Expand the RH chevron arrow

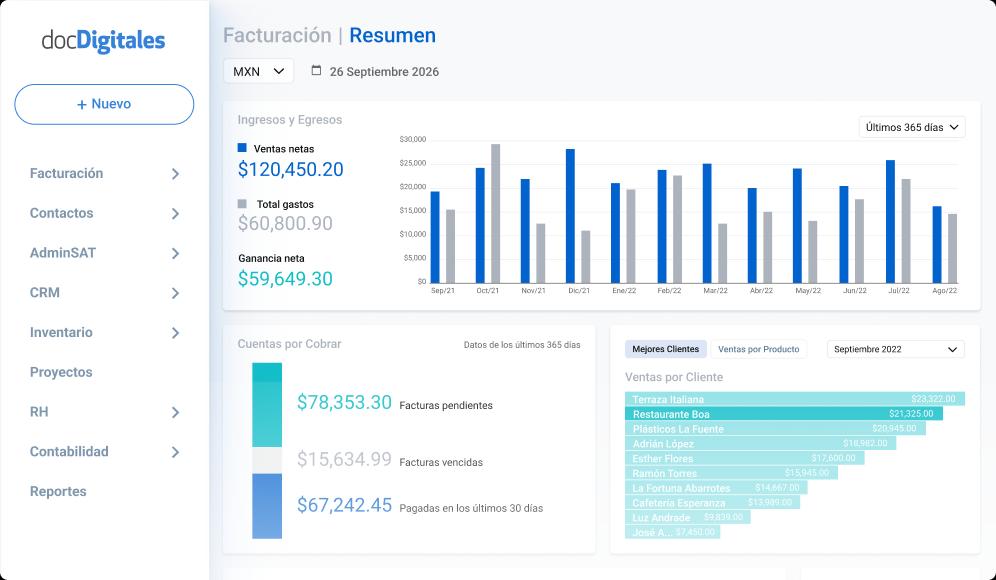(x=175, y=413)
